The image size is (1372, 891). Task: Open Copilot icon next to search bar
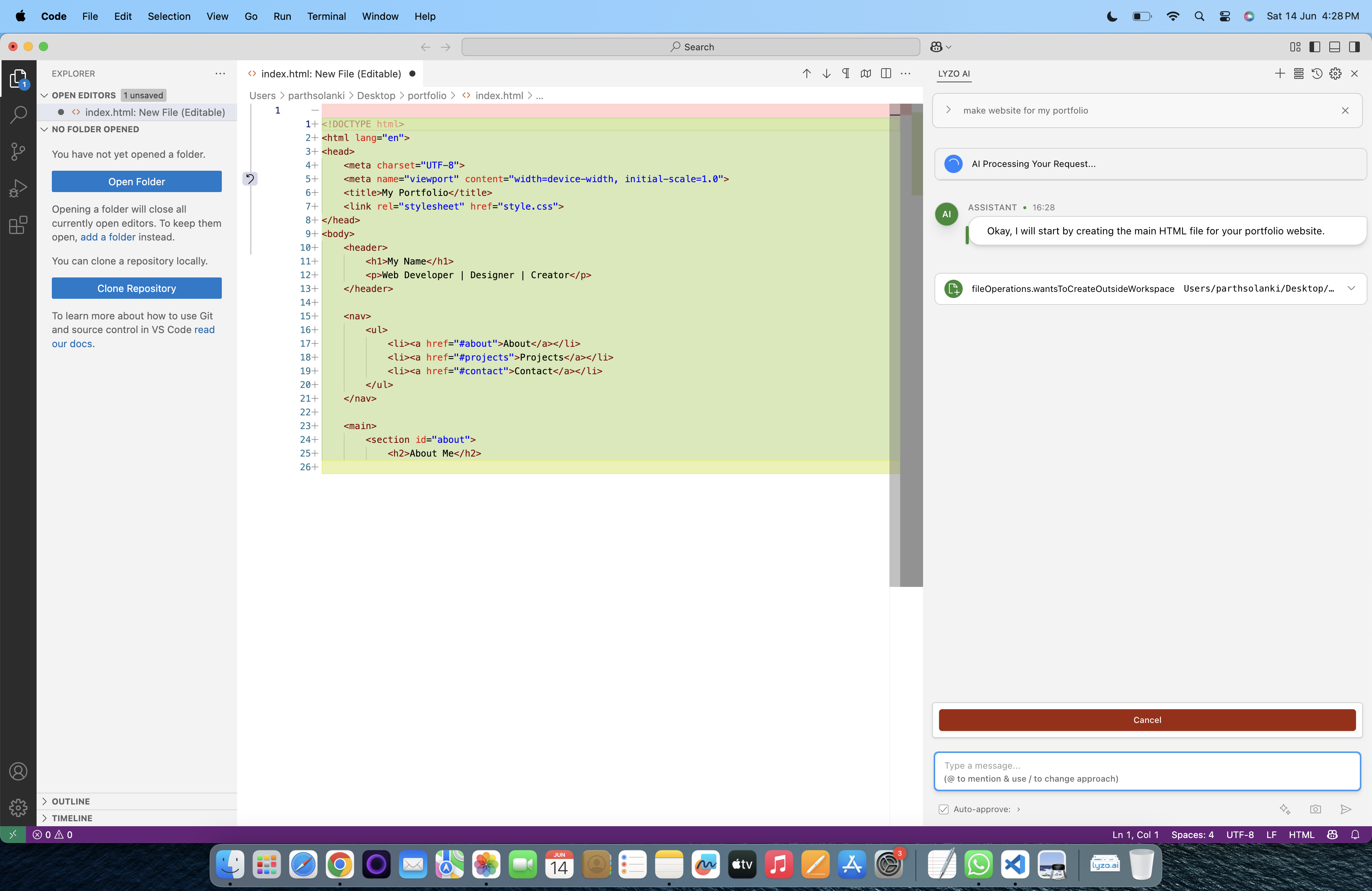[x=936, y=46]
